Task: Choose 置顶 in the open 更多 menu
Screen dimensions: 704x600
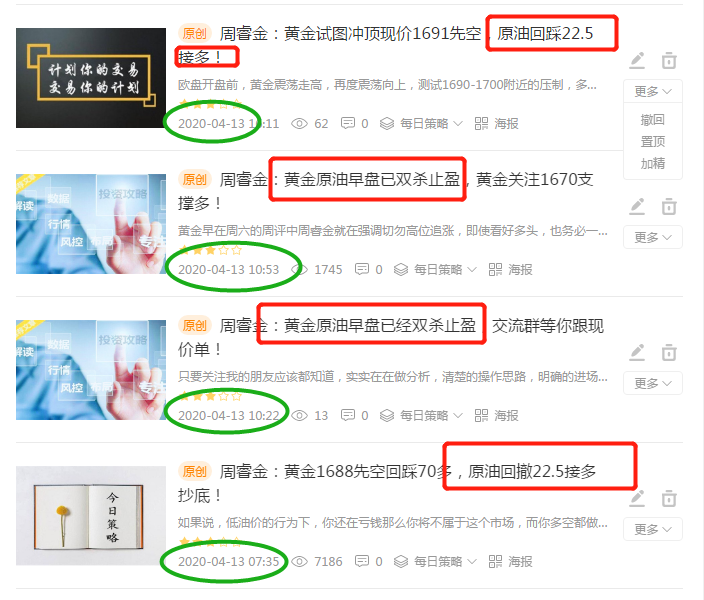Action: [x=652, y=141]
